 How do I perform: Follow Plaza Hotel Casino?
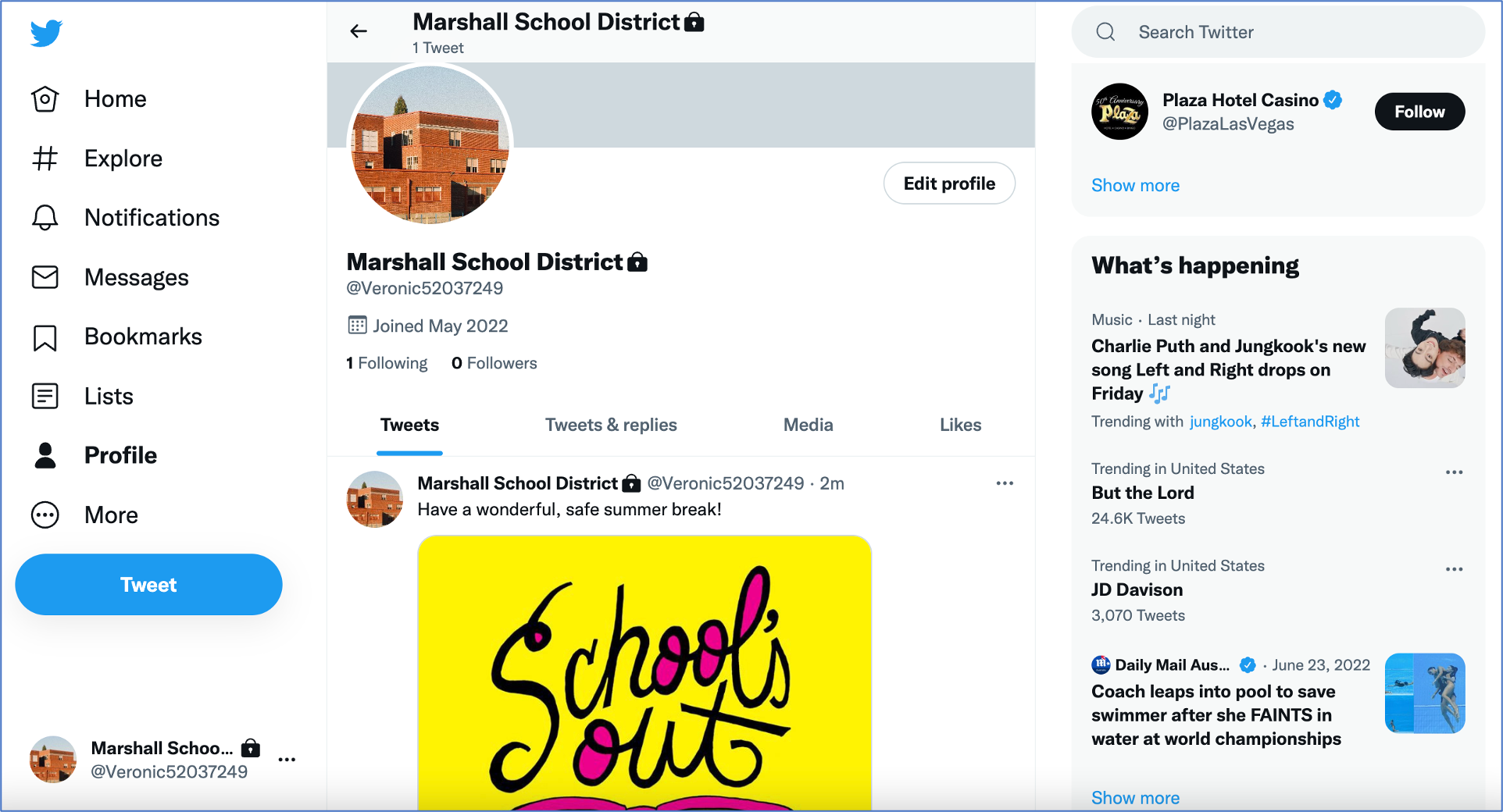tap(1419, 112)
